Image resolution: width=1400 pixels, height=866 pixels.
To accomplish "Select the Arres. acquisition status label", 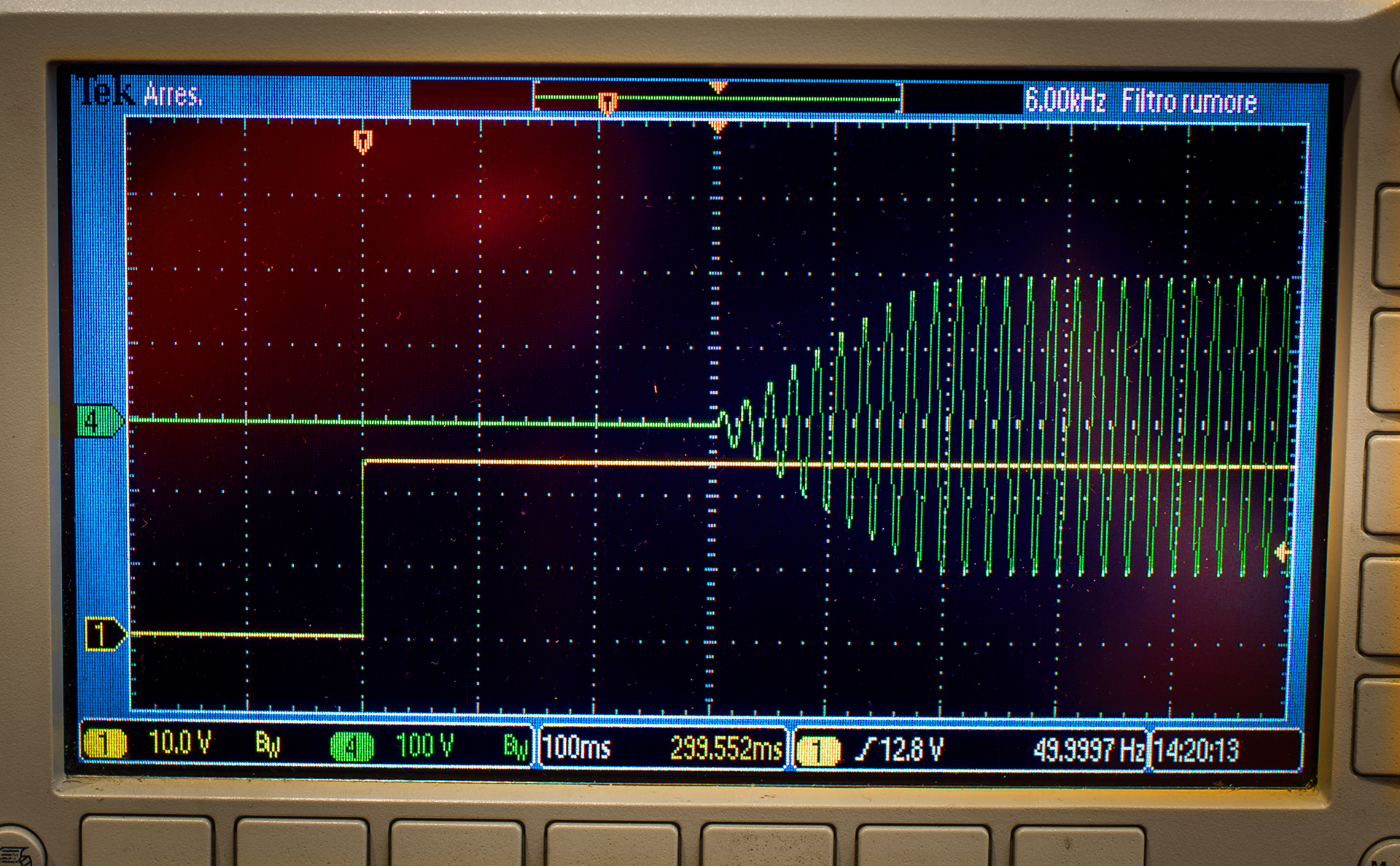I will point(173,95).
